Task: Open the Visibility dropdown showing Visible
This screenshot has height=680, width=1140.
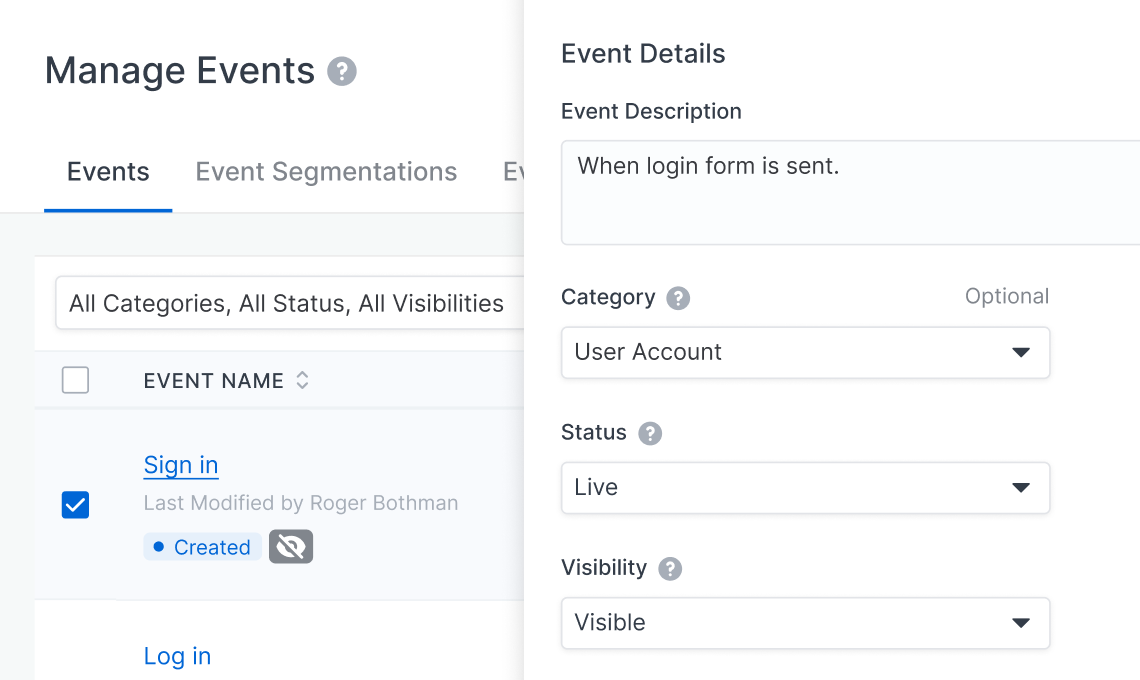Action: (805, 622)
